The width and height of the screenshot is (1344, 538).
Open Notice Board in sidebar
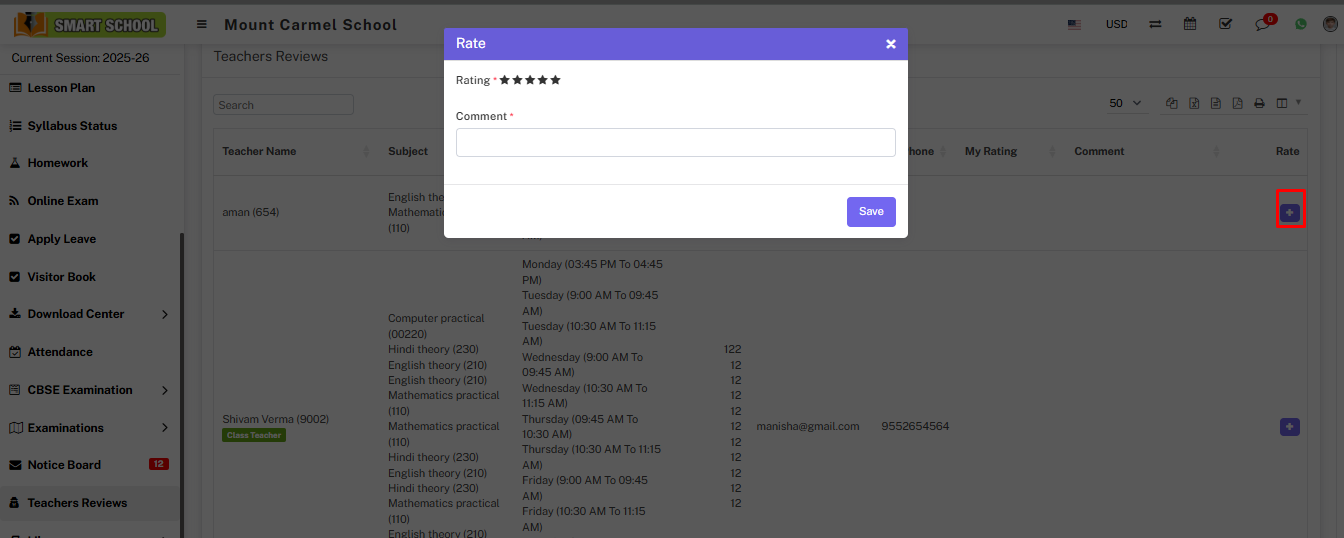click(x=64, y=465)
